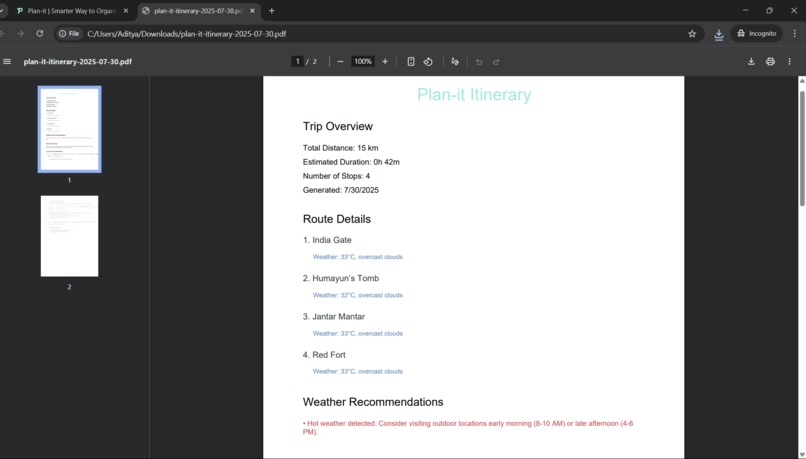The image size is (806, 459).
Task: Click the scroll down arrow
Action: [x=802, y=454]
